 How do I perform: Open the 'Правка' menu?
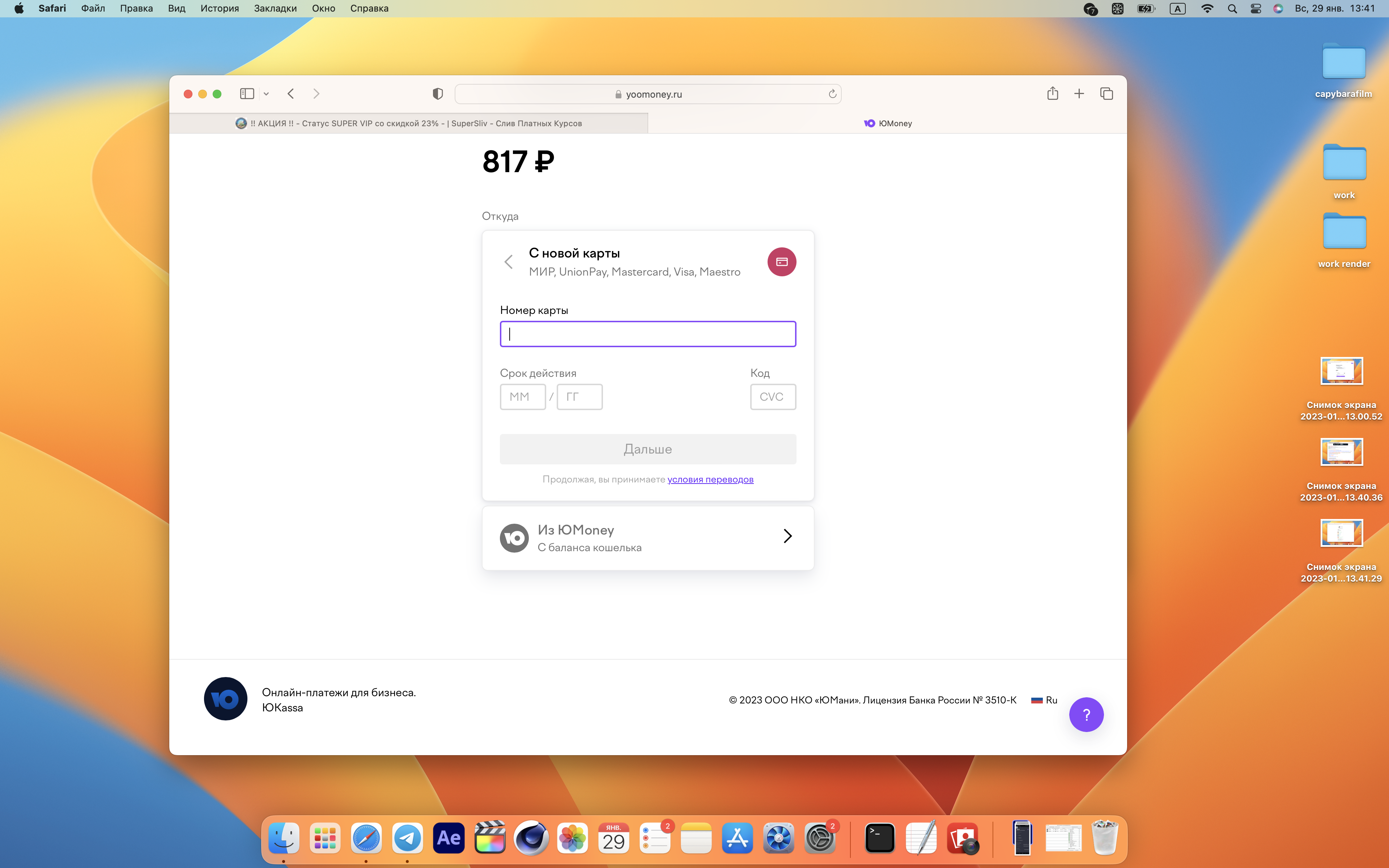tap(137, 9)
